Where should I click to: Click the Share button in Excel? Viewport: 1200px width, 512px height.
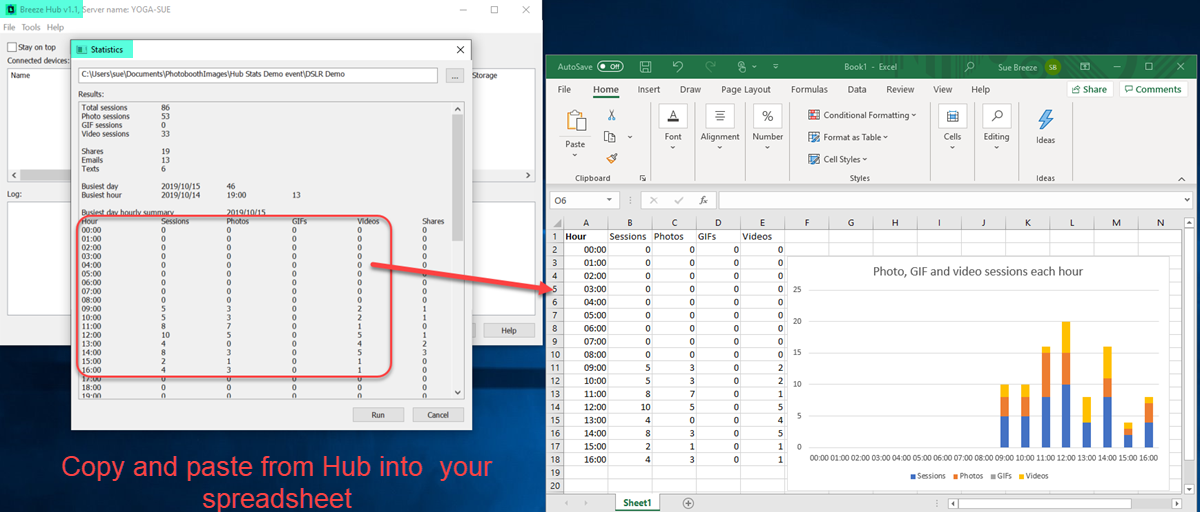point(1089,89)
